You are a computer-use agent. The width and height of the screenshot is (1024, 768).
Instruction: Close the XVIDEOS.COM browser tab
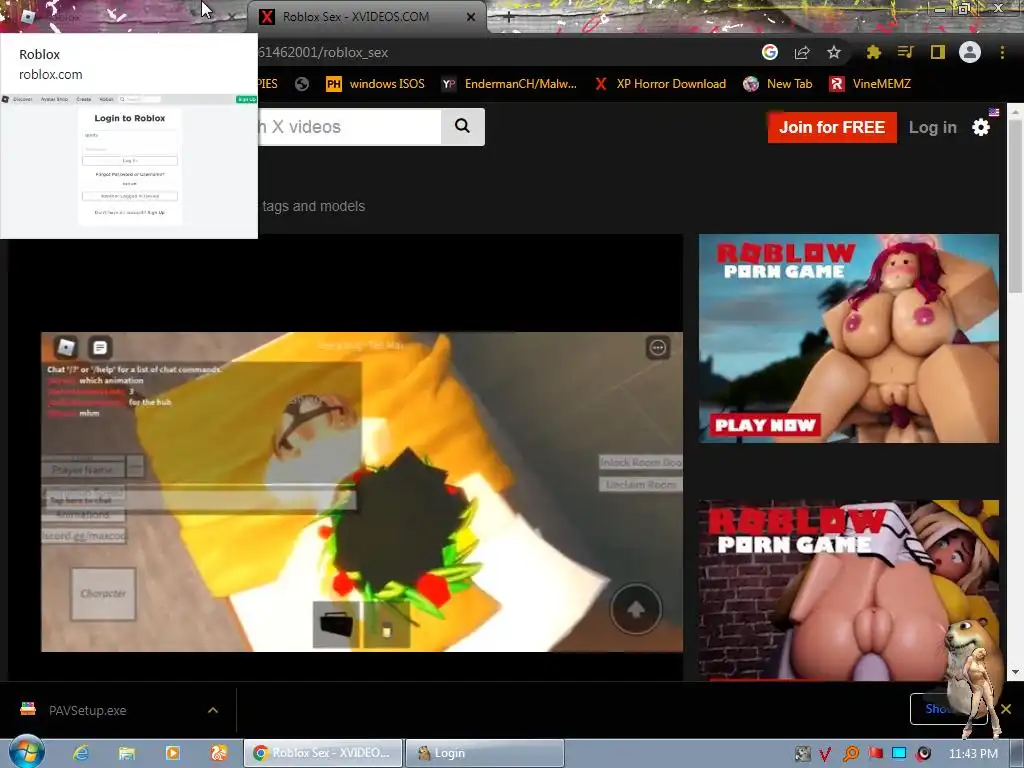click(x=471, y=17)
